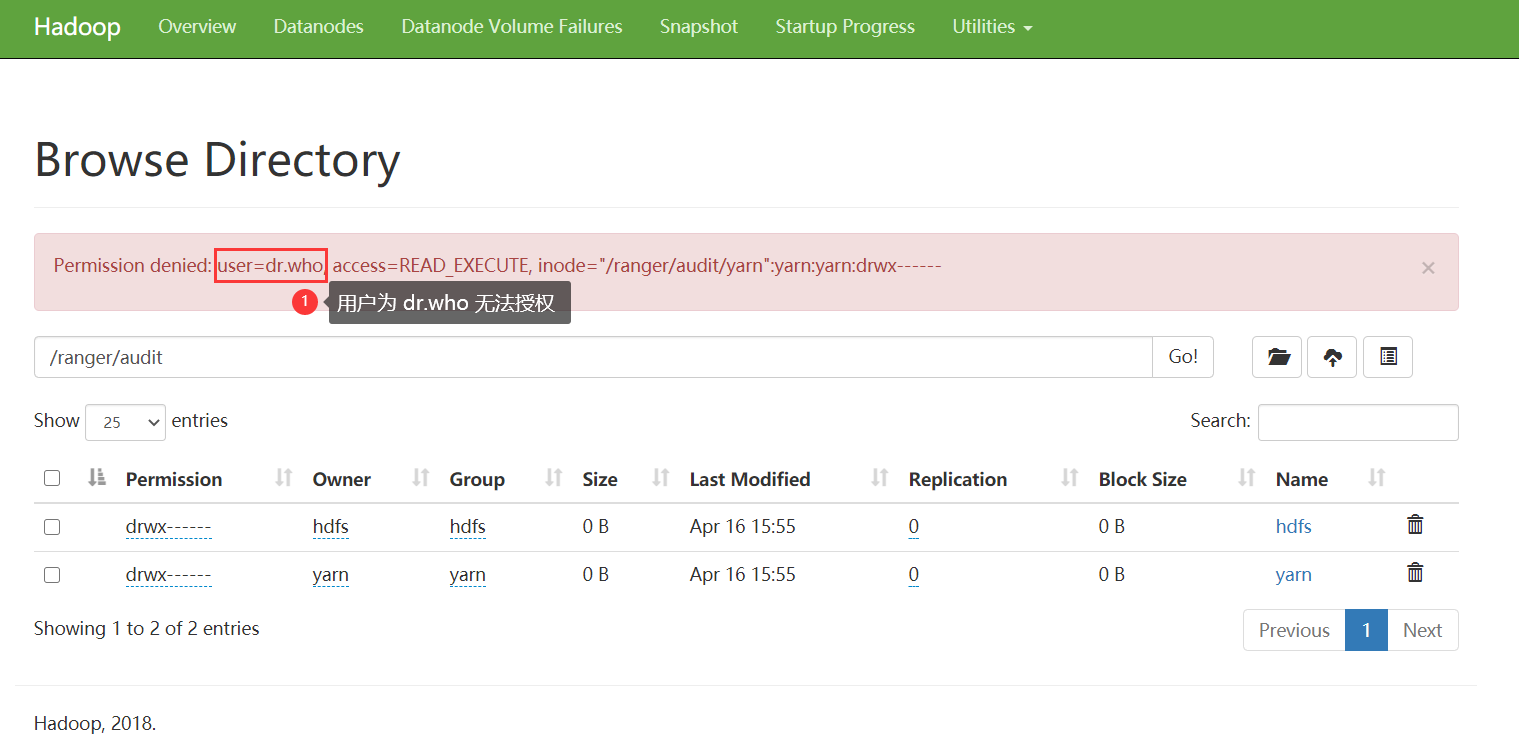Switch to the Snapshot section
1519x738 pixels.
pos(698,27)
